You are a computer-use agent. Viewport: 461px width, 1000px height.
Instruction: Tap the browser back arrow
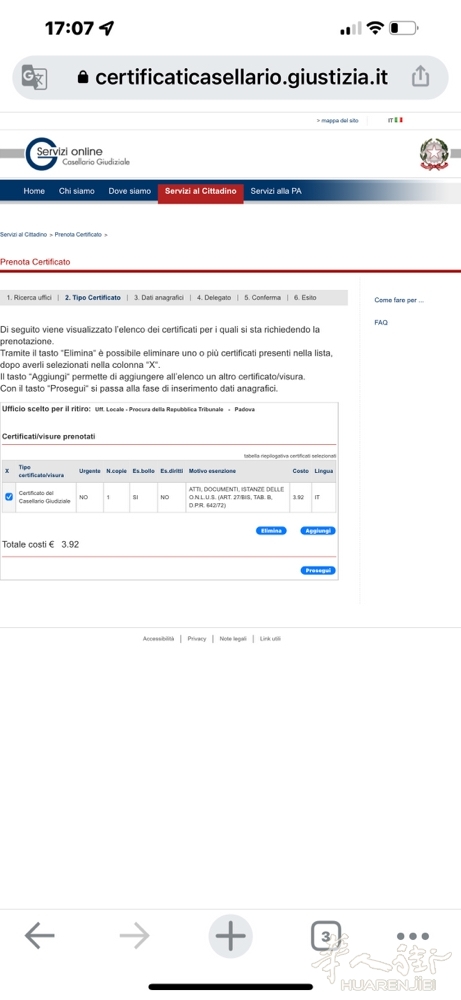click(40, 936)
